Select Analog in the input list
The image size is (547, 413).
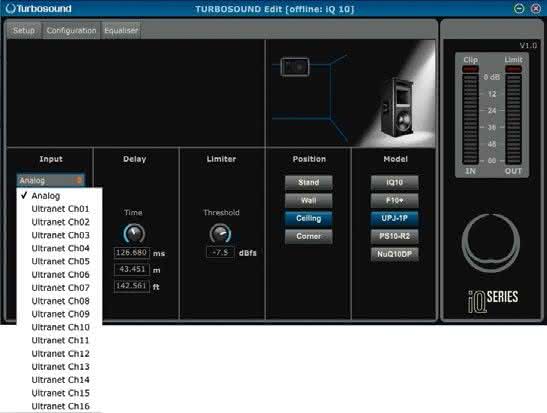59,196
